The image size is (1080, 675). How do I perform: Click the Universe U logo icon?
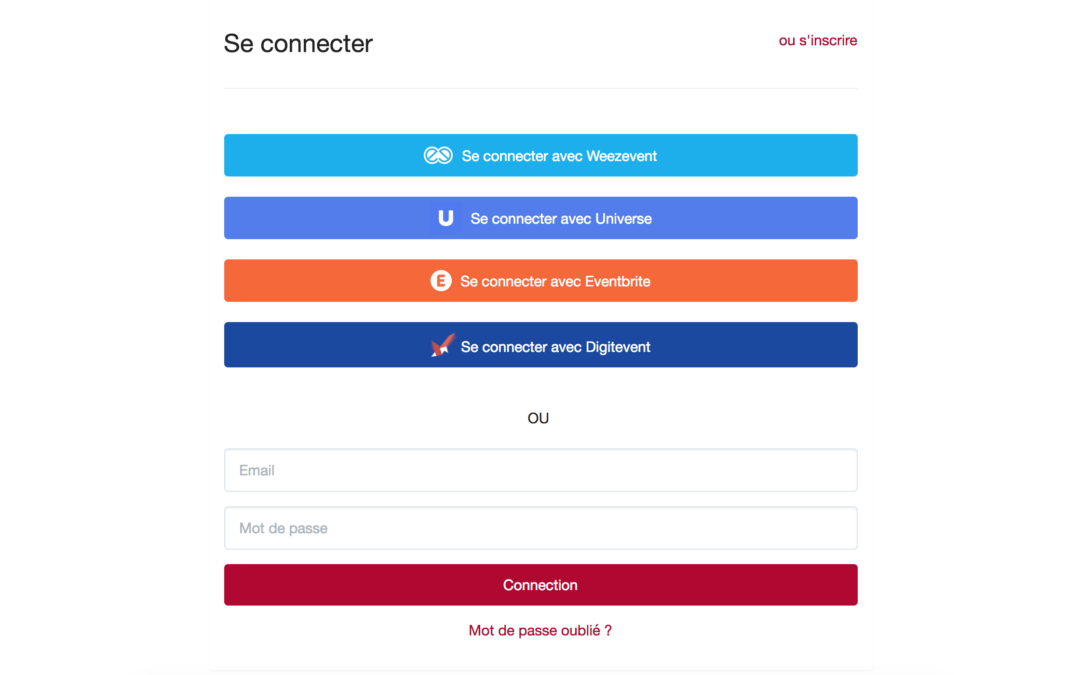[x=446, y=218]
